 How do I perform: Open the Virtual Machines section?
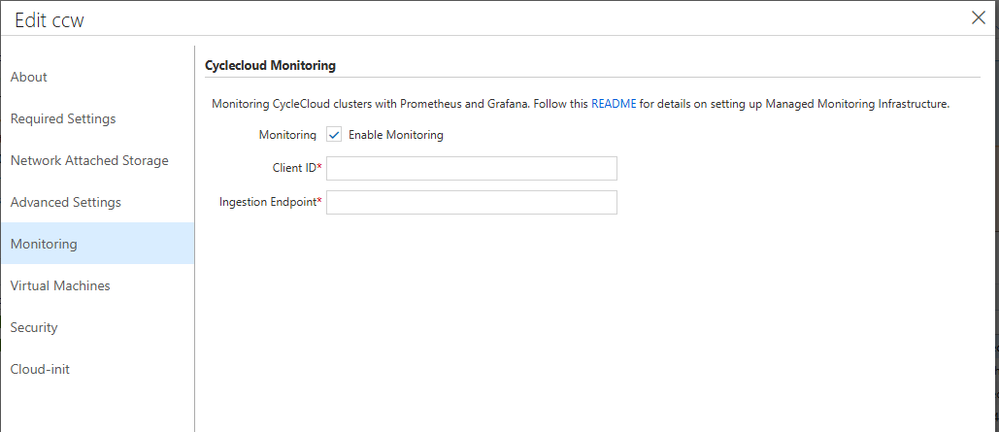pos(60,286)
